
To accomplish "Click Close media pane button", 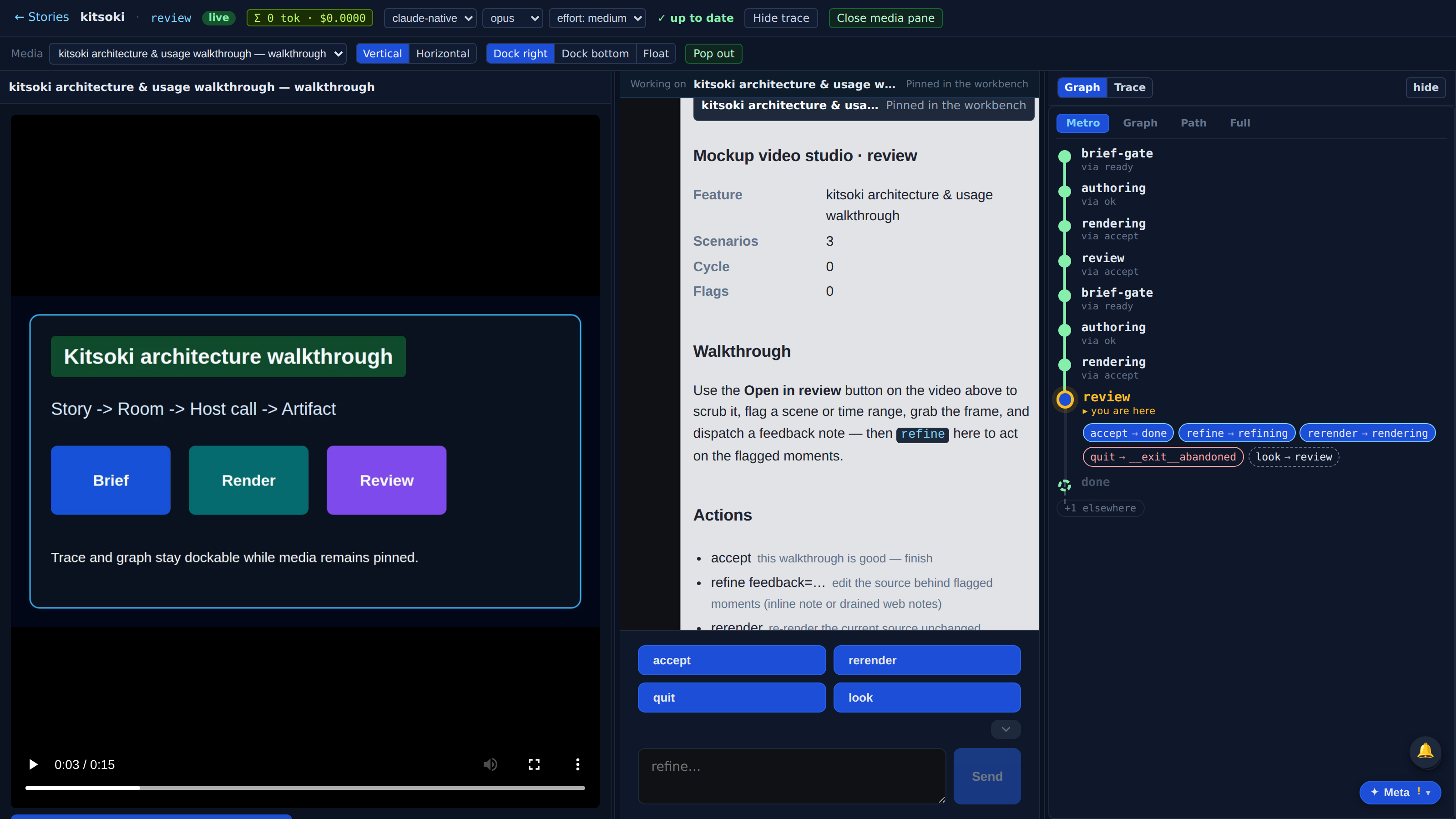I will coord(885,18).
